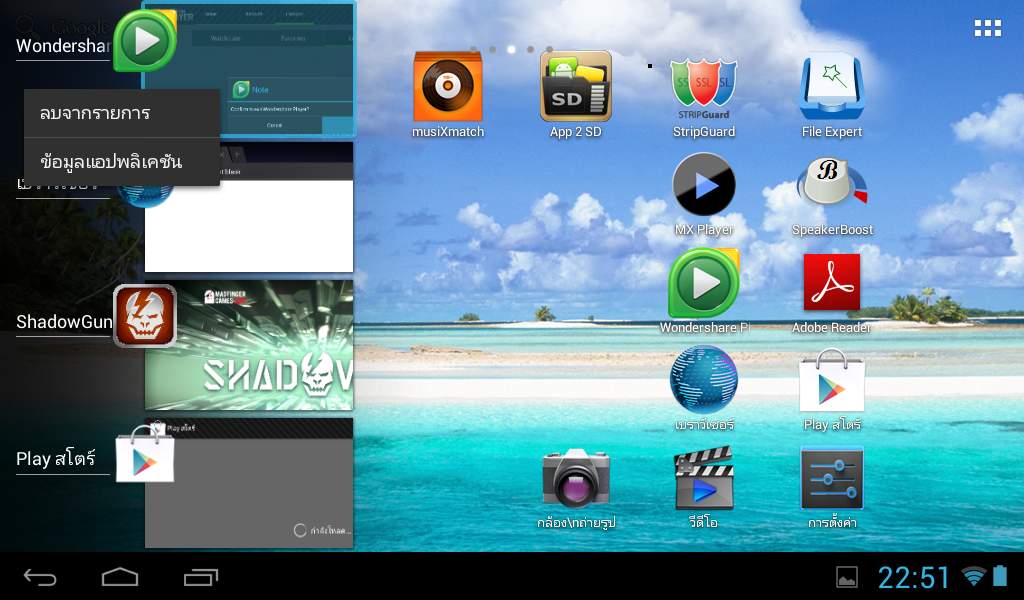1024x600 pixels.
Task: Click the Wondershare label in recents
Action: pos(63,46)
